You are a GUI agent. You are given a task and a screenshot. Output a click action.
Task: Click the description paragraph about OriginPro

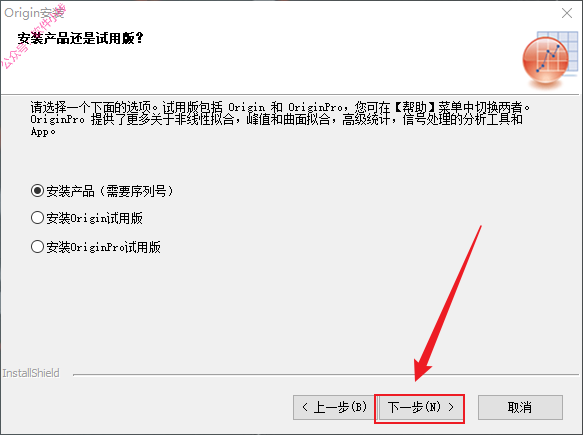[x=280, y=119]
